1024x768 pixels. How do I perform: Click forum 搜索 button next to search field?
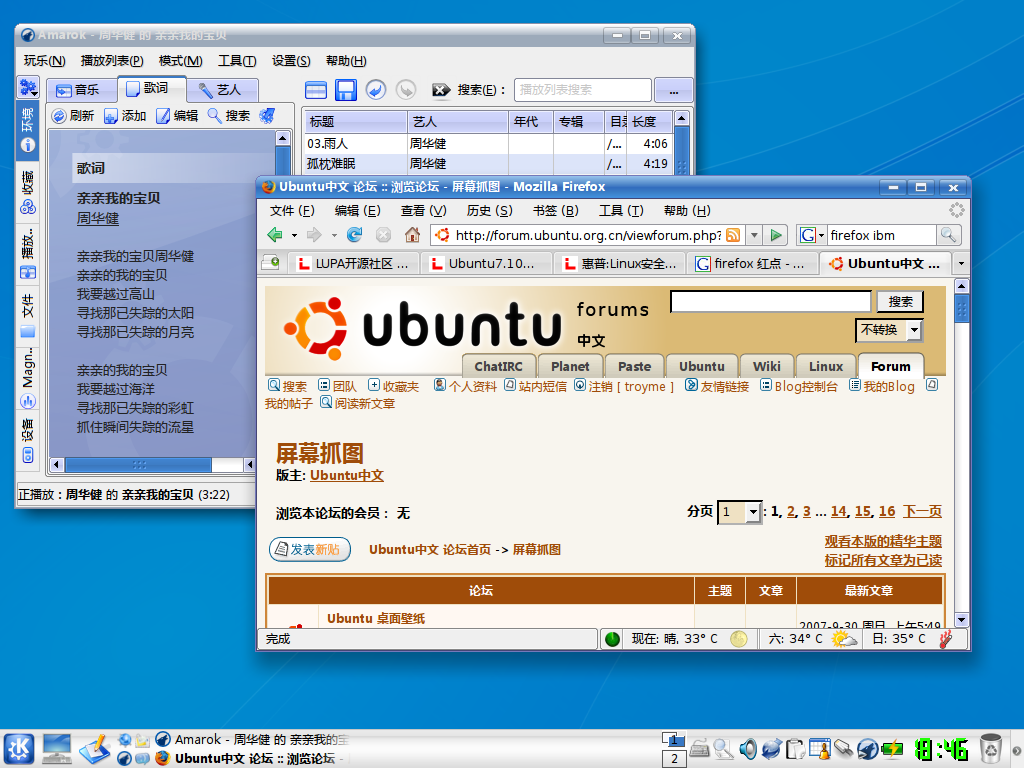(x=900, y=301)
